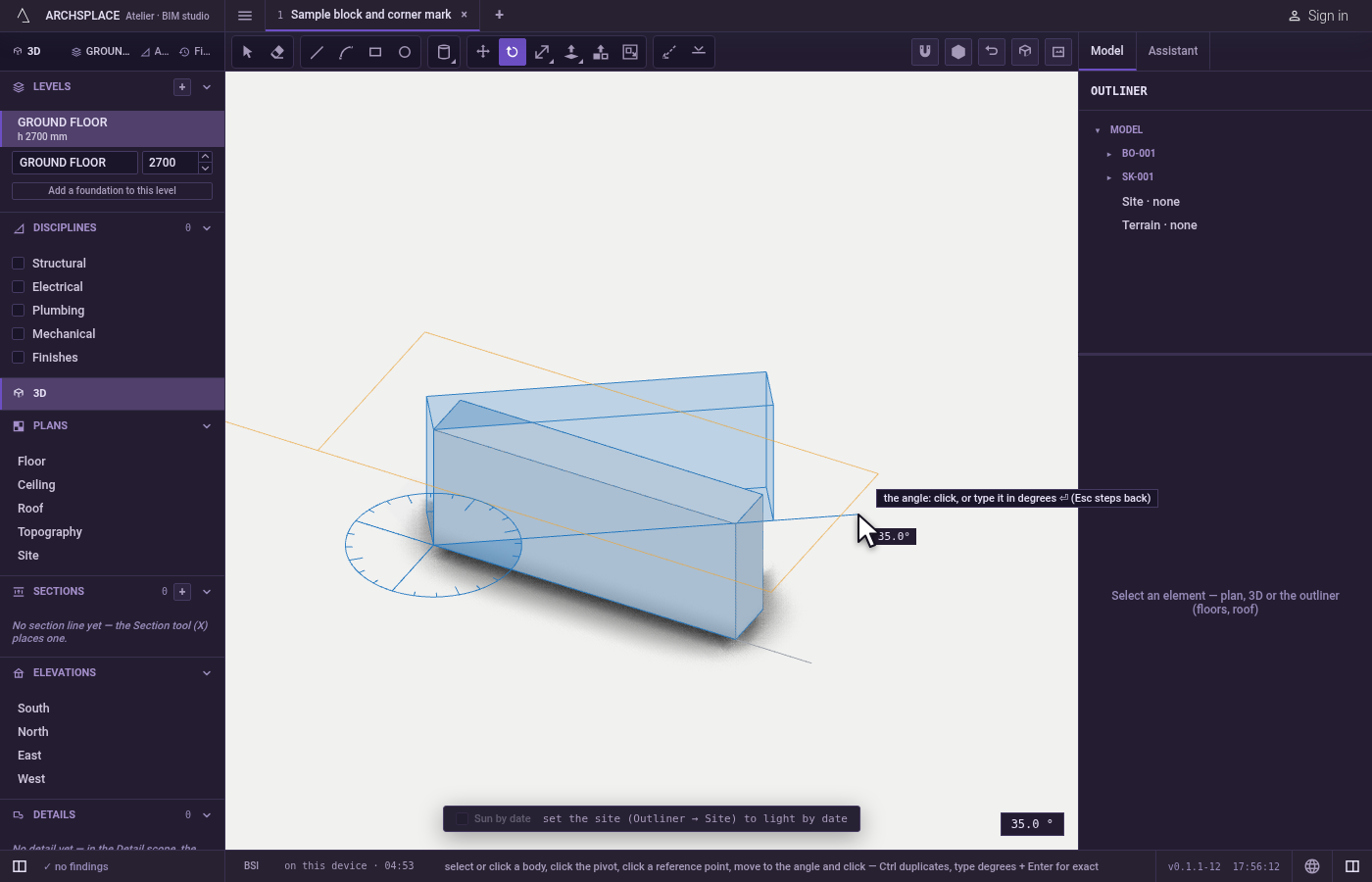Toggle the left panel from status bar
Screen dimensions: 1372x882
pos(20,866)
